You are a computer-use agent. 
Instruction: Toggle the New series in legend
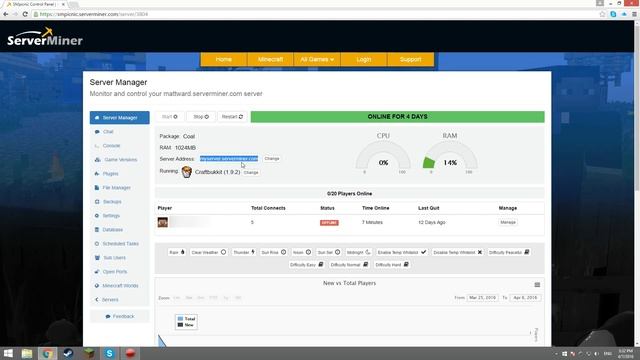186,325
